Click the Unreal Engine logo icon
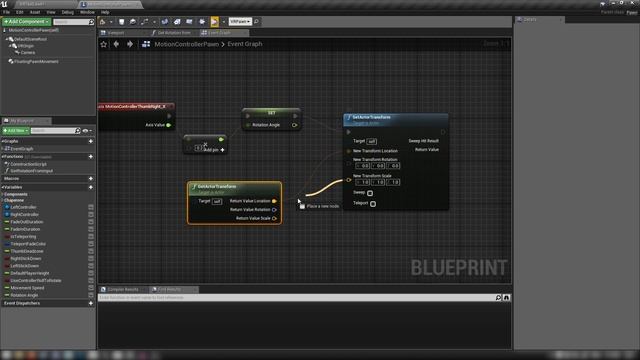640x360 pixels. point(4,4)
